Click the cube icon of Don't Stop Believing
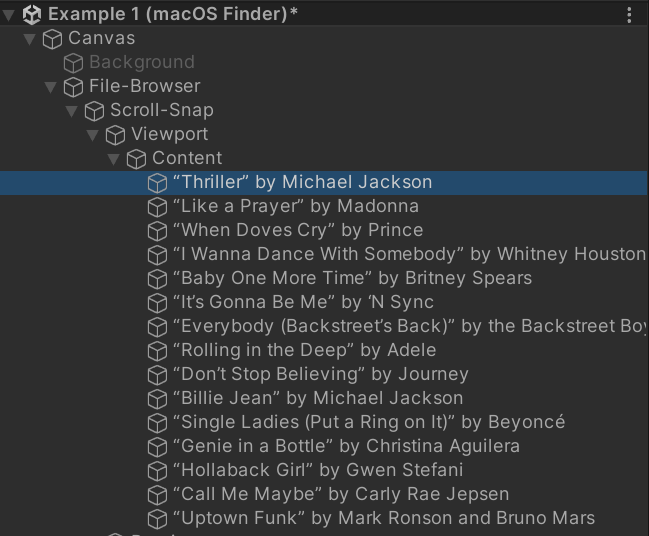Image resolution: width=649 pixels, height=536 pixels. tap(157, 375)
